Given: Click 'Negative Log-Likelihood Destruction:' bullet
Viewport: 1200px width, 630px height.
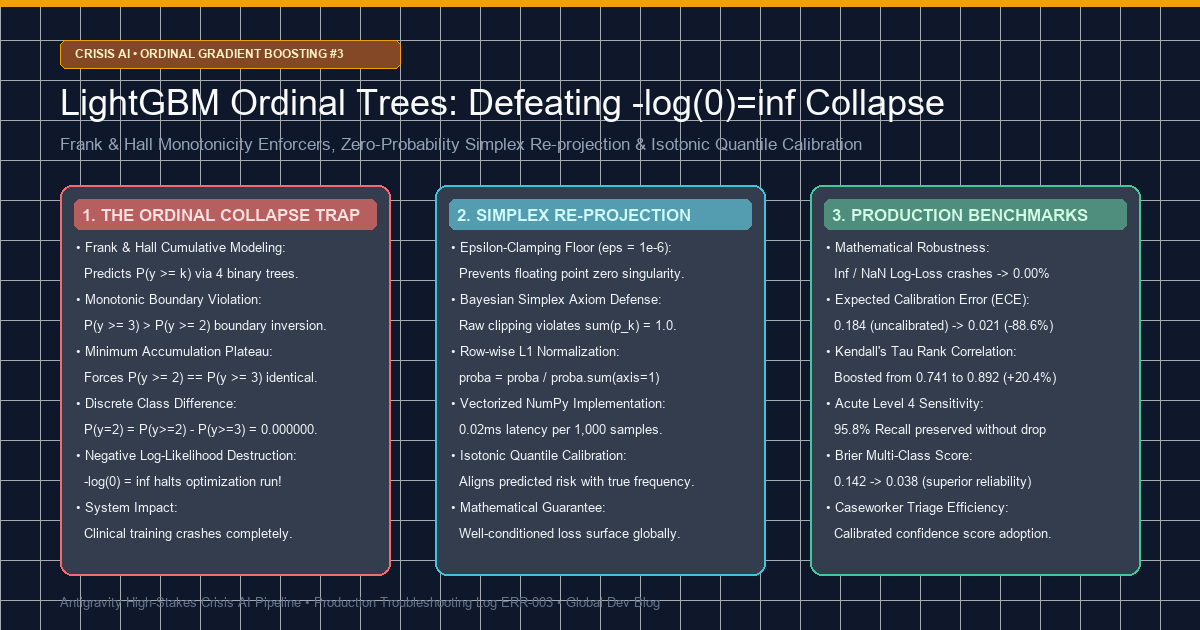Looking at the screenshot, I should (x=186, y=455).
